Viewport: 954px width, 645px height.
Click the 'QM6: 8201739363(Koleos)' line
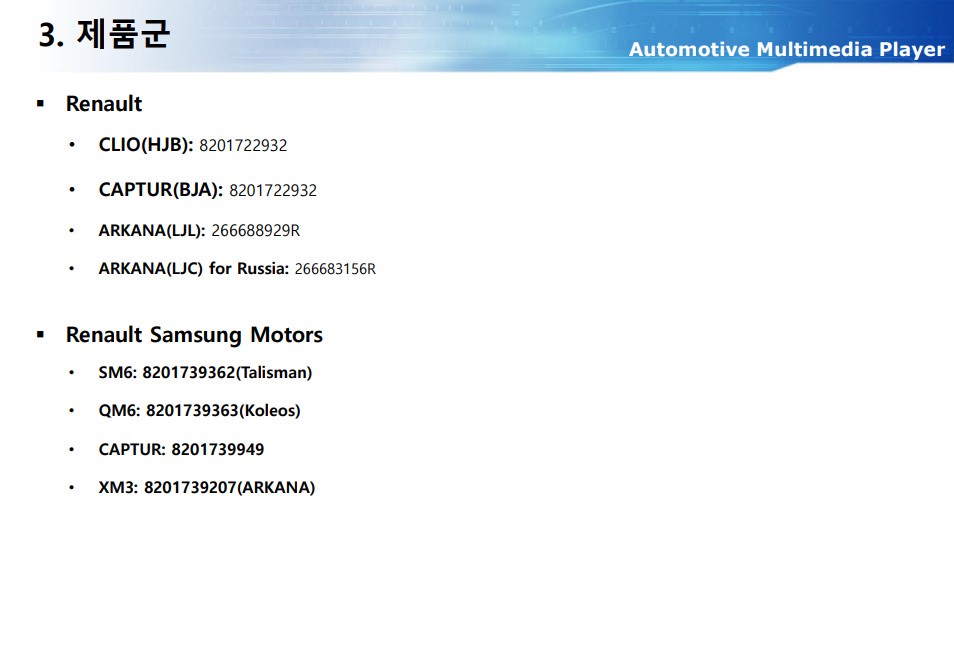(x=200, y=411)
